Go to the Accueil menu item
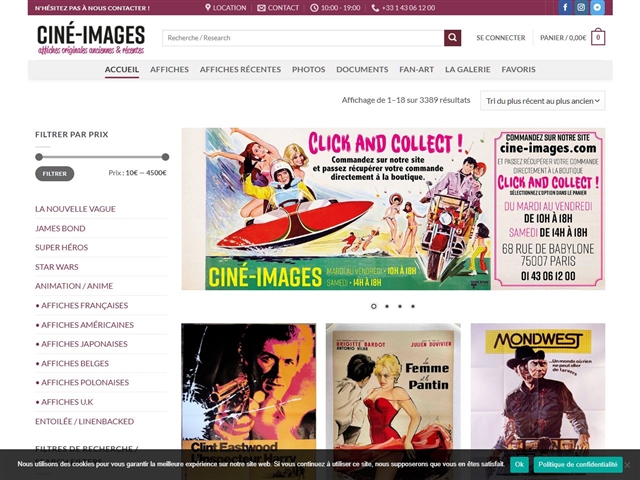This screenshot has height=480, width=640. pyautogui.click(x=122, y=69)
